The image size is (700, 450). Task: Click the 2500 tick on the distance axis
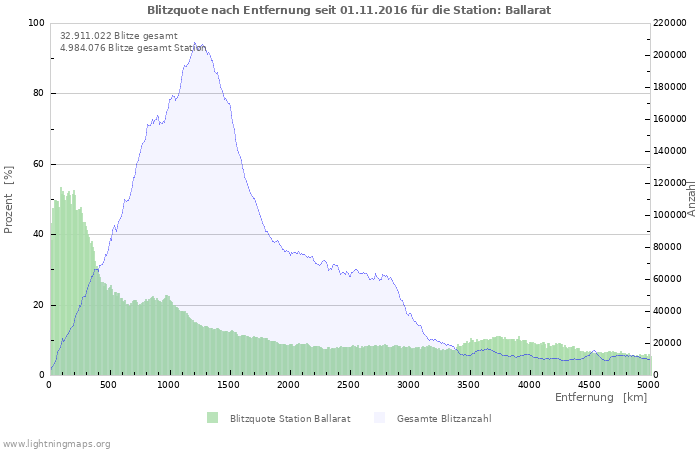(349, 384)
